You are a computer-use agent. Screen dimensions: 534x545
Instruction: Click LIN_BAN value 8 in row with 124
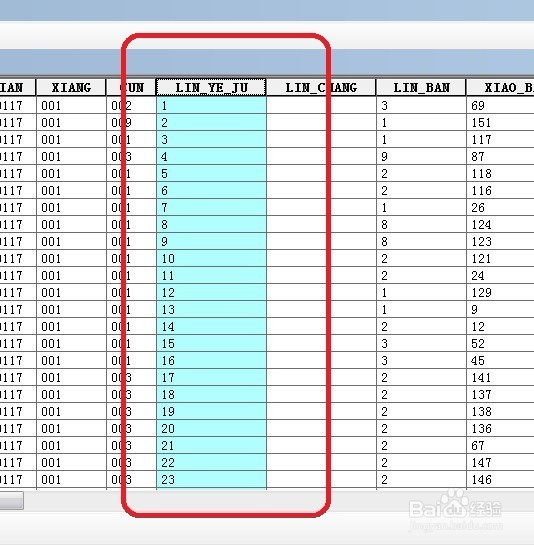coord(421,225)
